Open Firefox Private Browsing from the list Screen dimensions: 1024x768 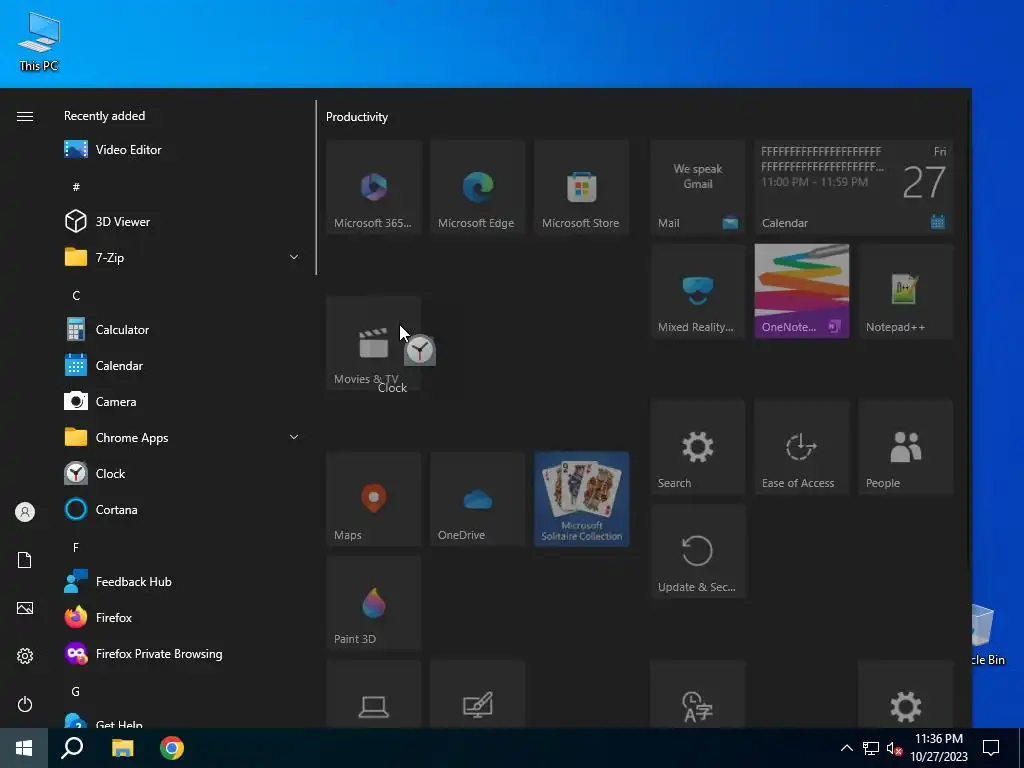click(183, 654)
